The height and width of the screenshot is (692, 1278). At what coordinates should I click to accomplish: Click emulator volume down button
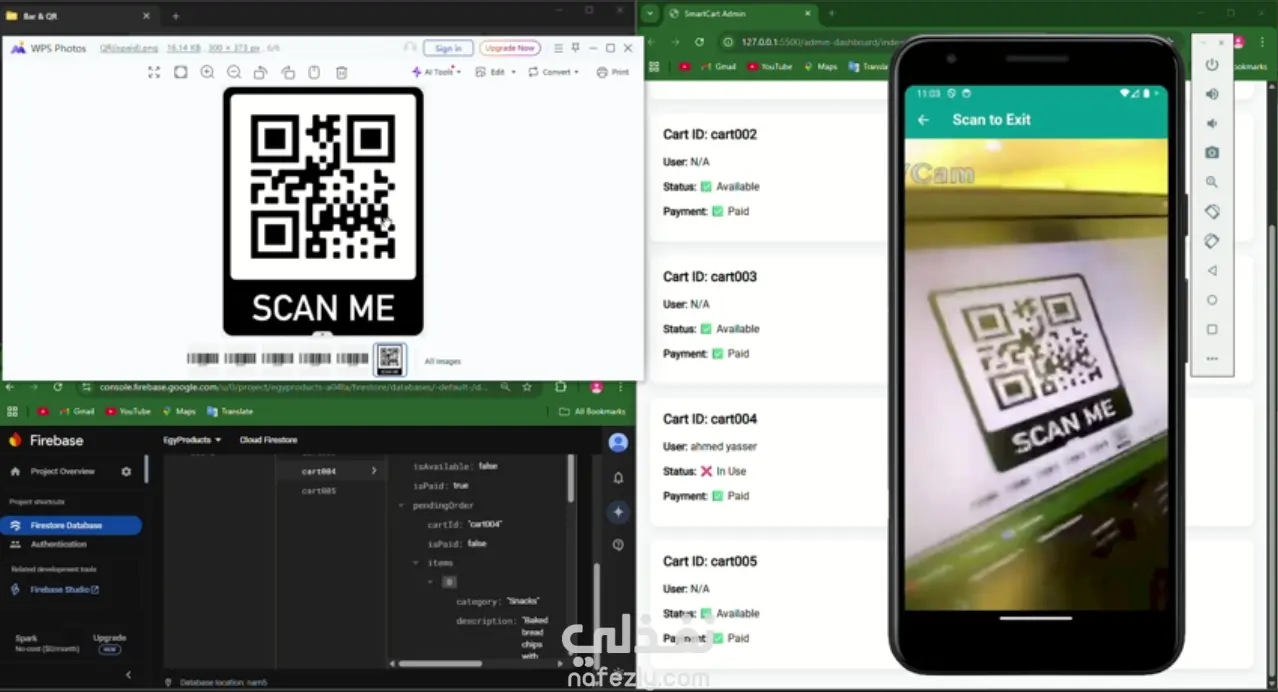pyautogui.click(x=1212, y=123)
